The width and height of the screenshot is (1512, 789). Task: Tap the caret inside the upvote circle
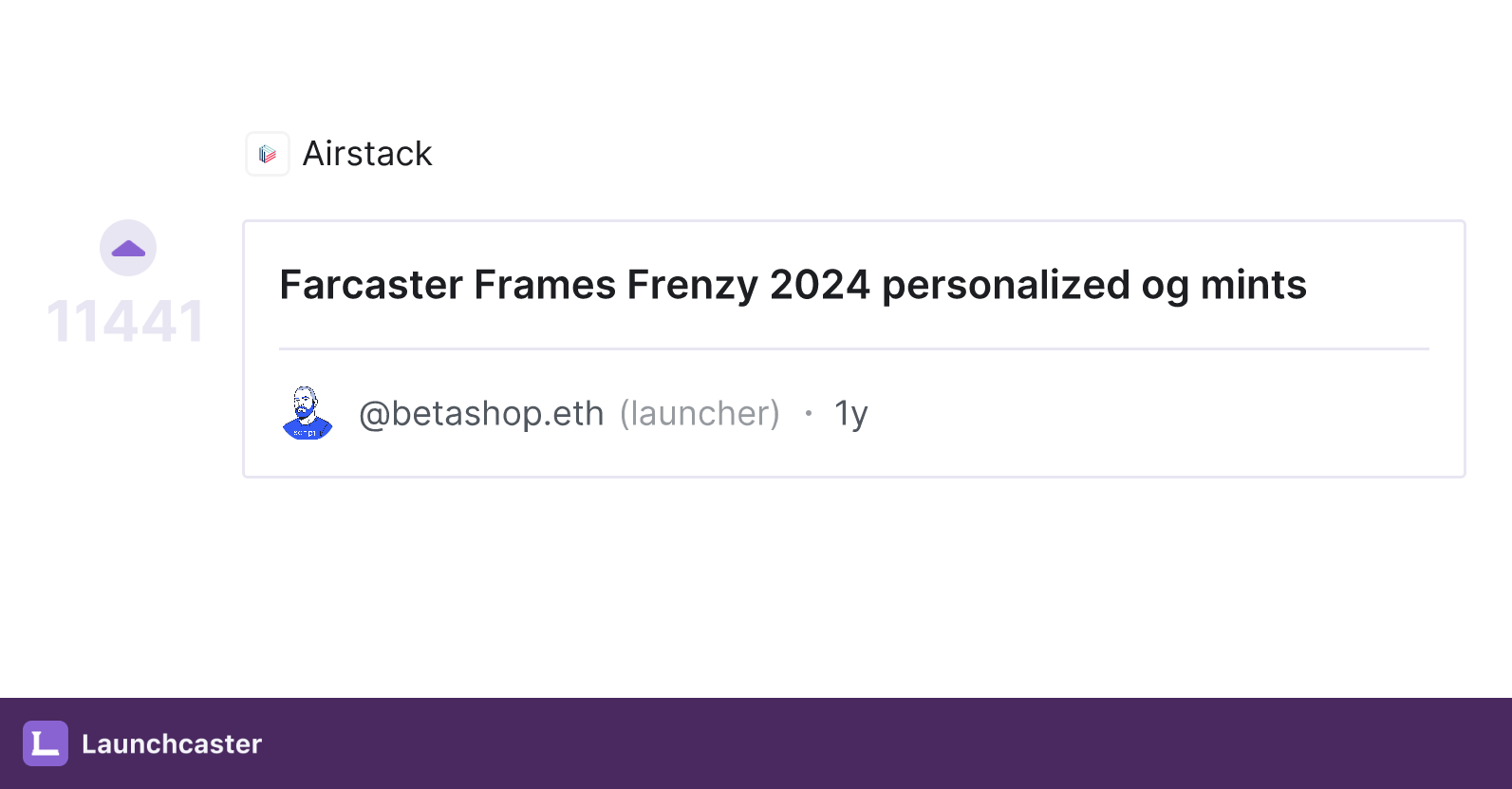127,247
